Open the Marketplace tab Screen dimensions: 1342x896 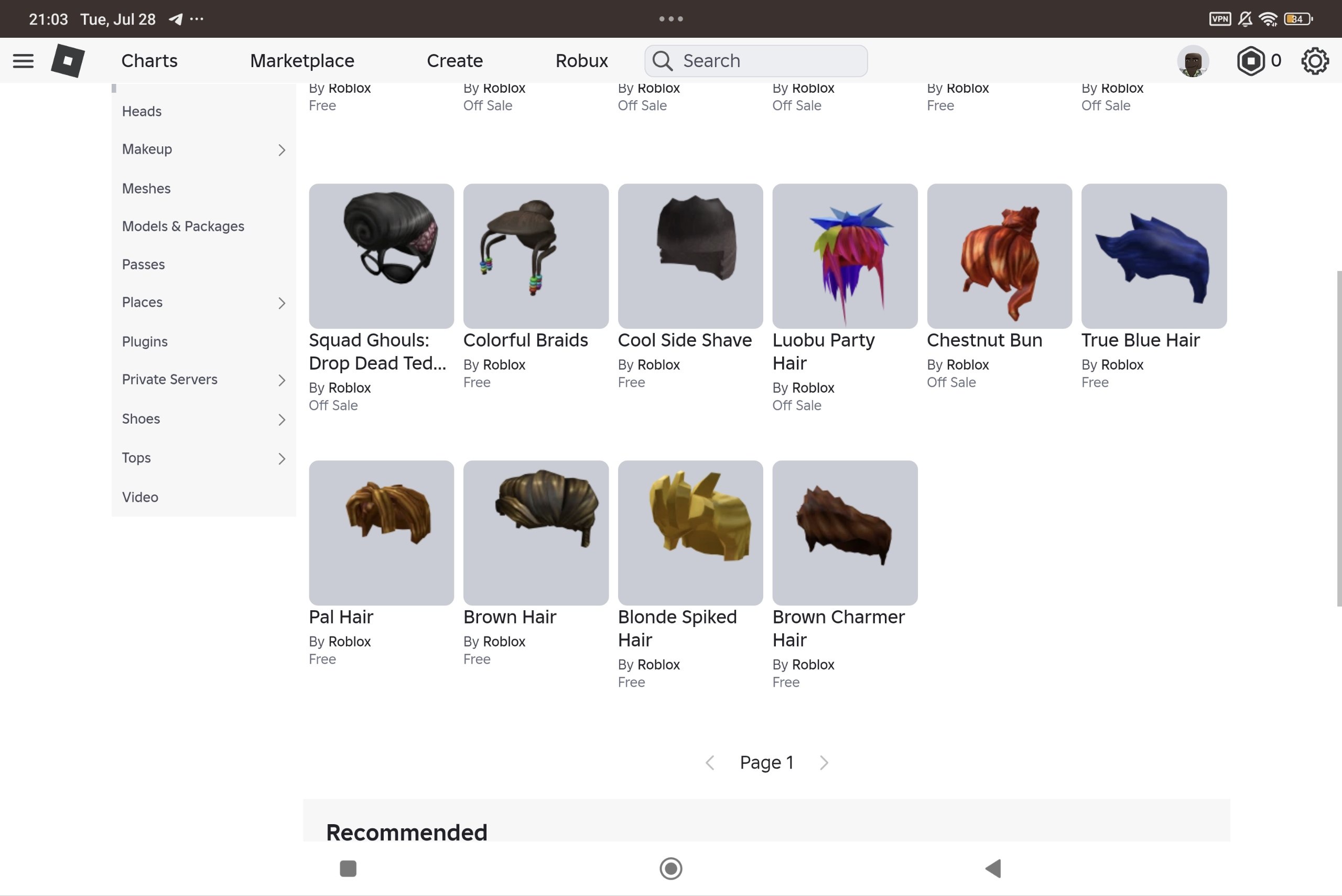coord(302,61)
